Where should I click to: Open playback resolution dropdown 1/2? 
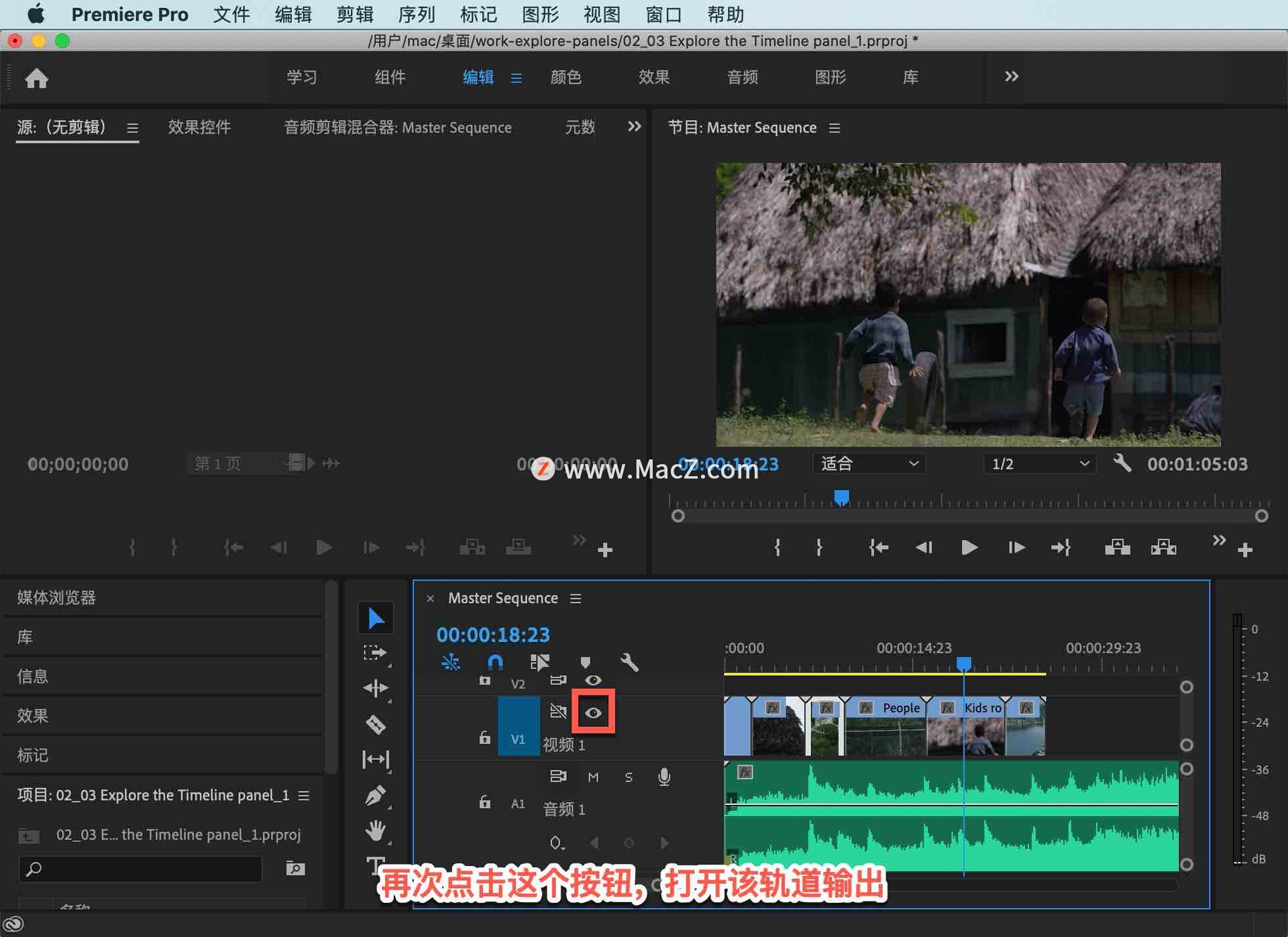coord(1039,463)
